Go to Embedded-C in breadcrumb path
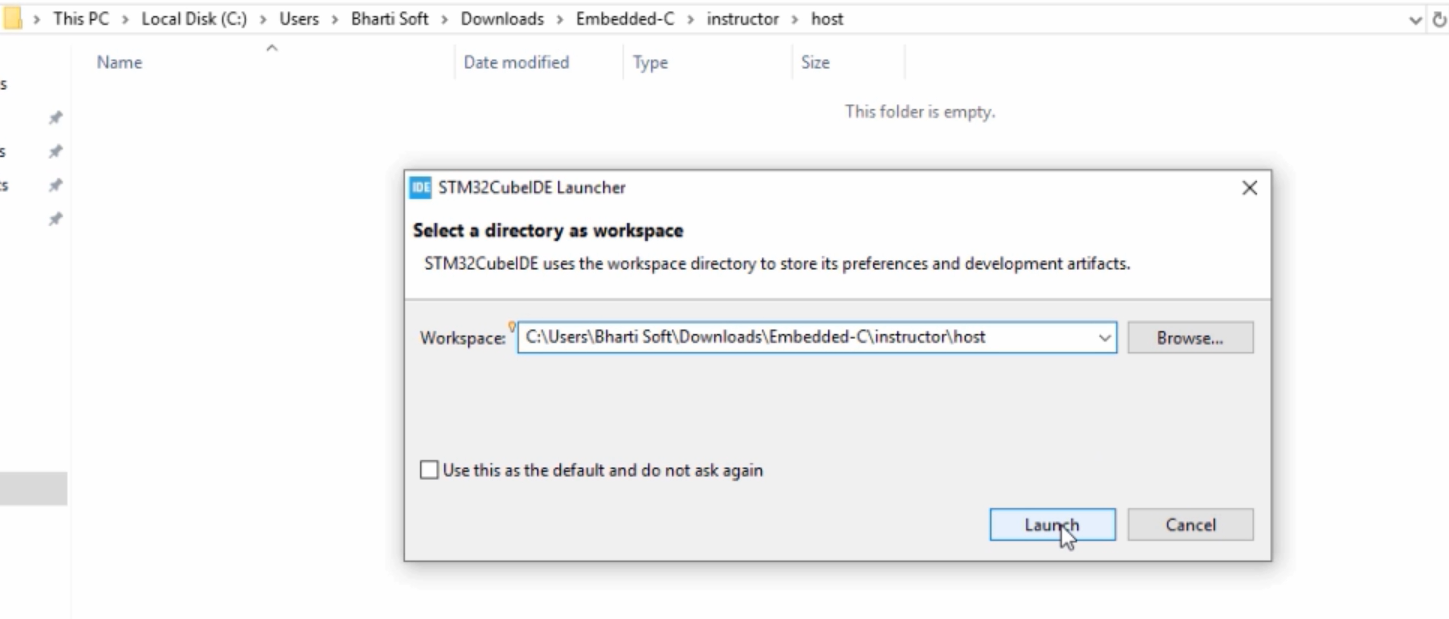Viewport: 1449px width, 619px height. (x=626, y=19)
